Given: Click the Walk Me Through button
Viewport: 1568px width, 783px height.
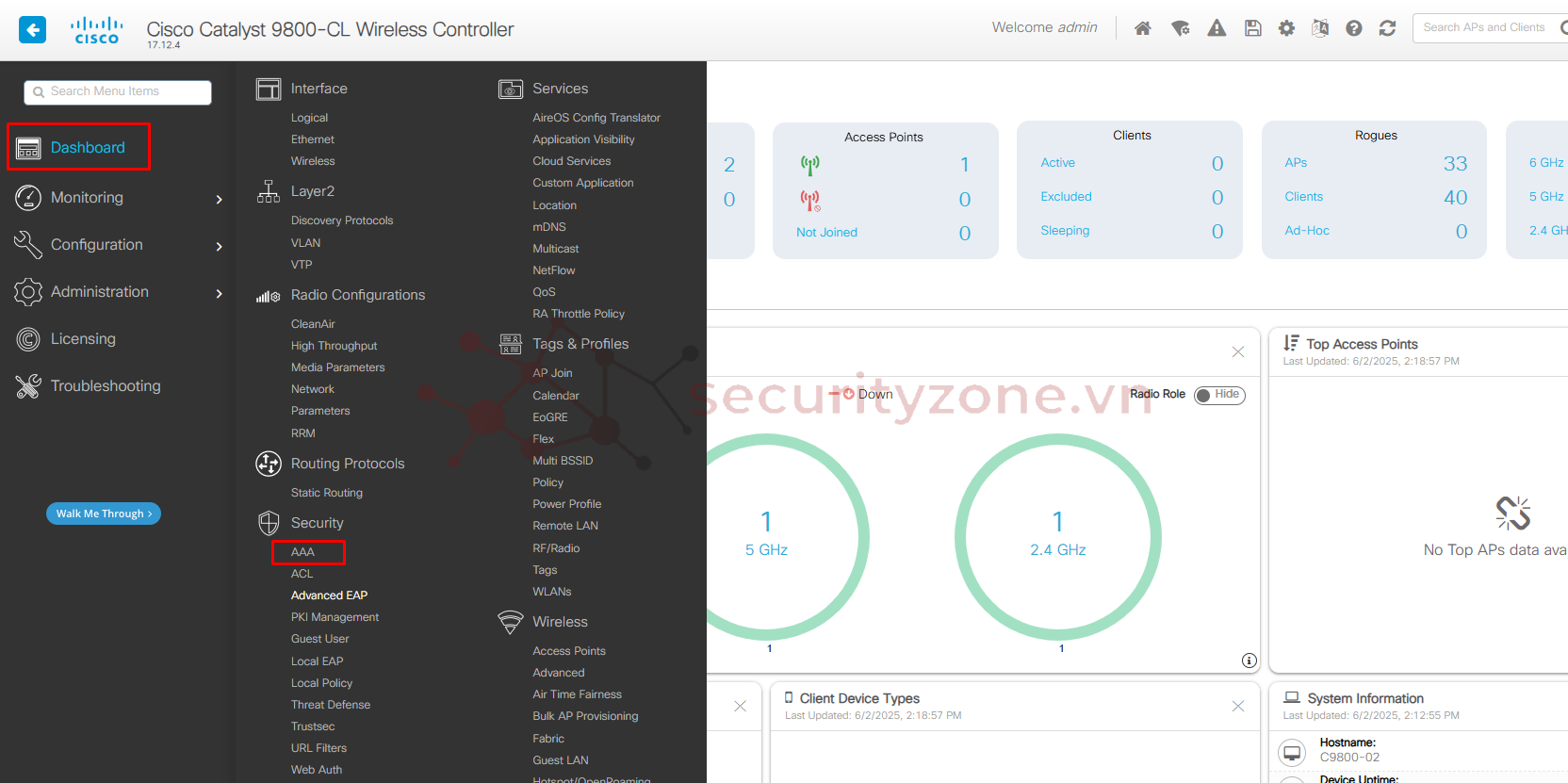Looking at the screenshot, I should coord(104,514).
